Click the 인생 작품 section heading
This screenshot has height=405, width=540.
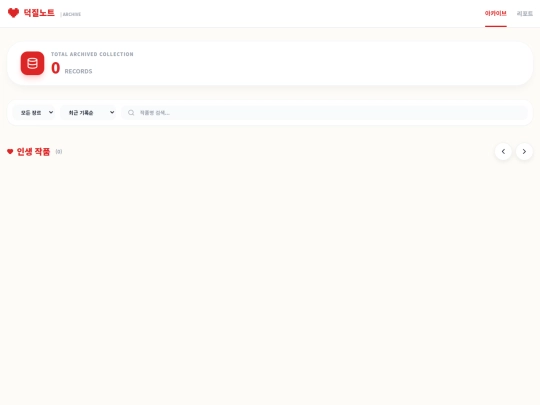[x=33, y=152]
